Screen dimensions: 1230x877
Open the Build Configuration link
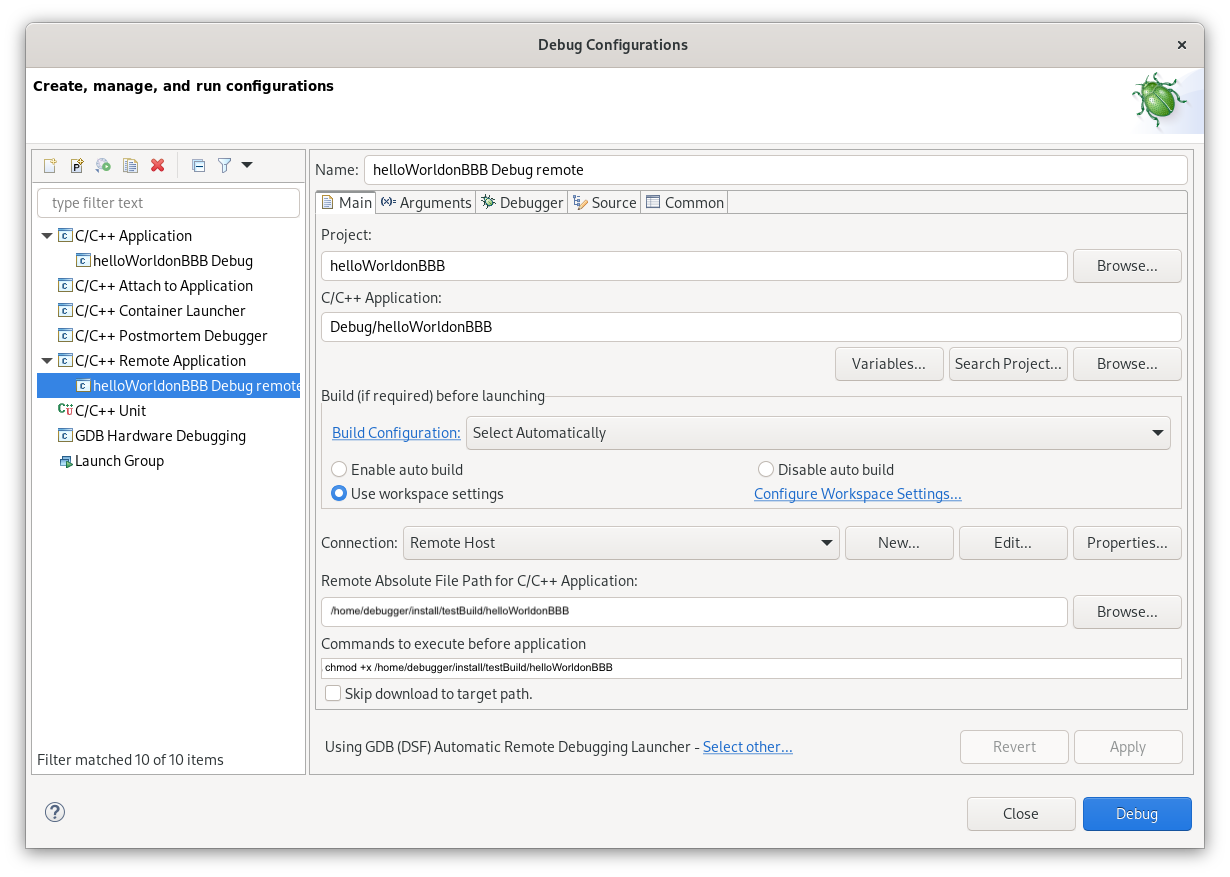396,433
